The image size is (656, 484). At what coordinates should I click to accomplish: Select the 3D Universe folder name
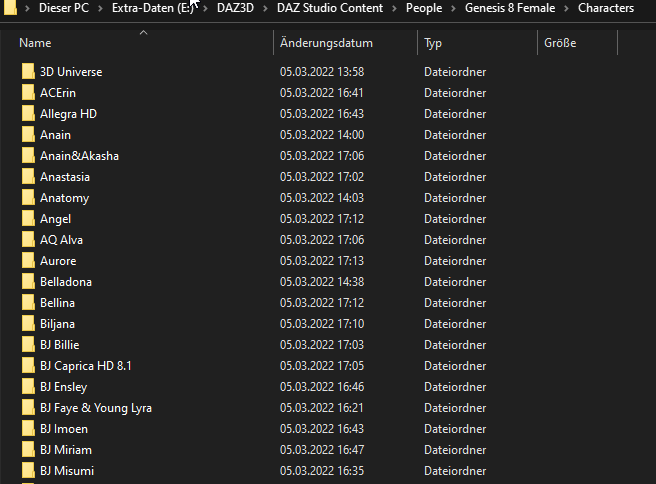coord(71,72)
